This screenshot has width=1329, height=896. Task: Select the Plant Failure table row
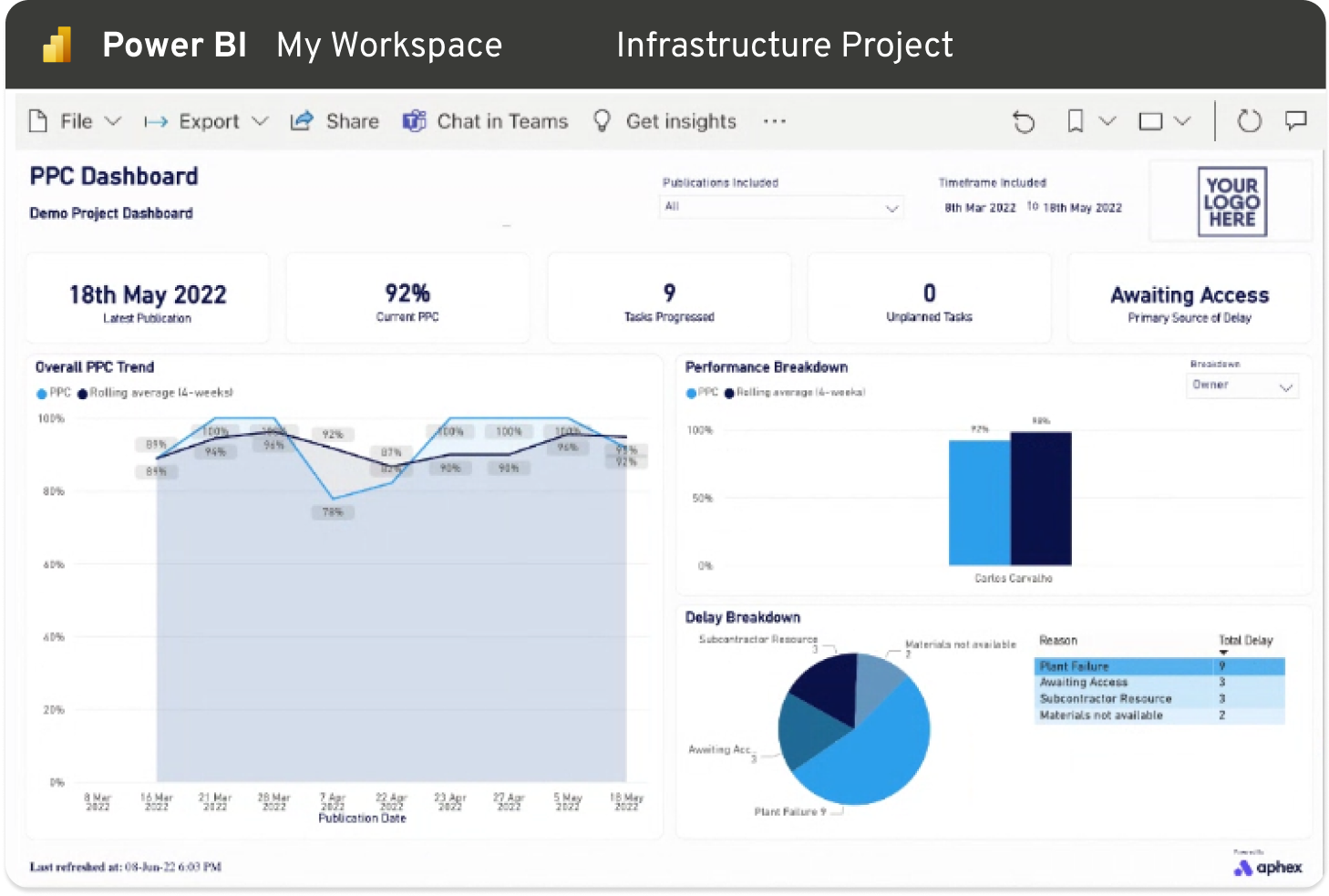[1159, 666]
